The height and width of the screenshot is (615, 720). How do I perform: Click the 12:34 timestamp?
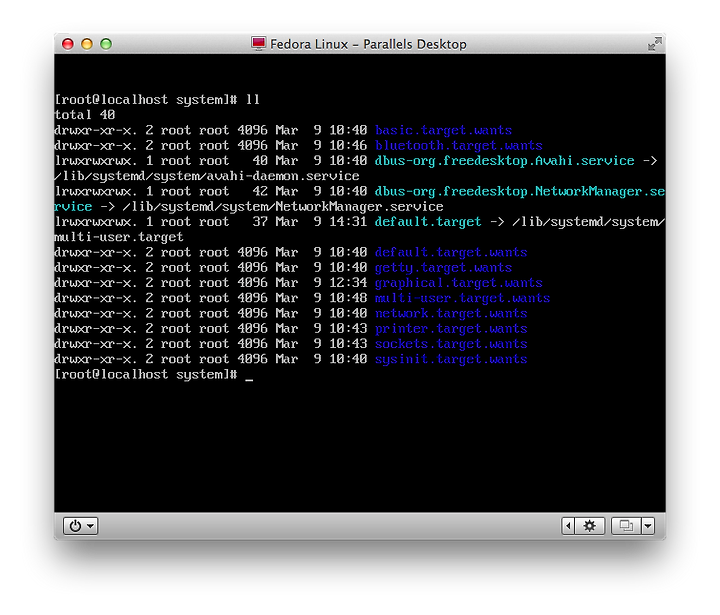(x=348, y=283)
